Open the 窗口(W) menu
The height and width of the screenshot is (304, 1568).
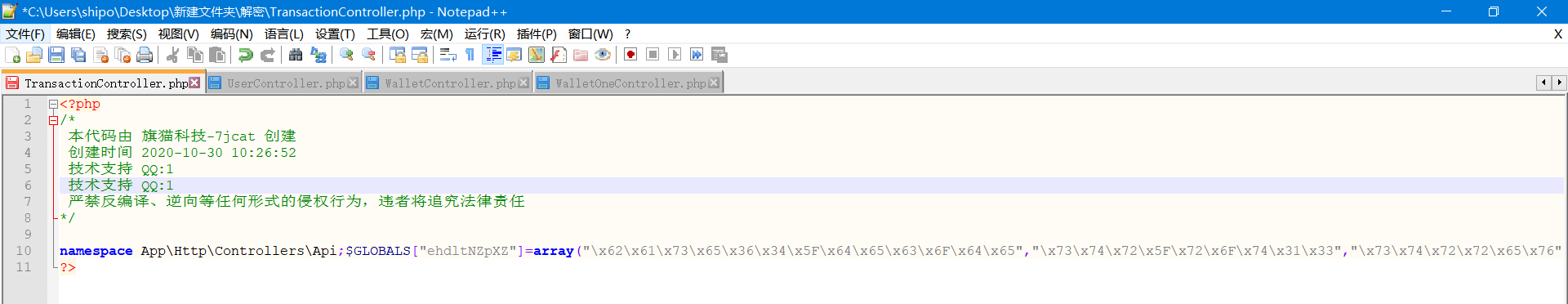590,34
